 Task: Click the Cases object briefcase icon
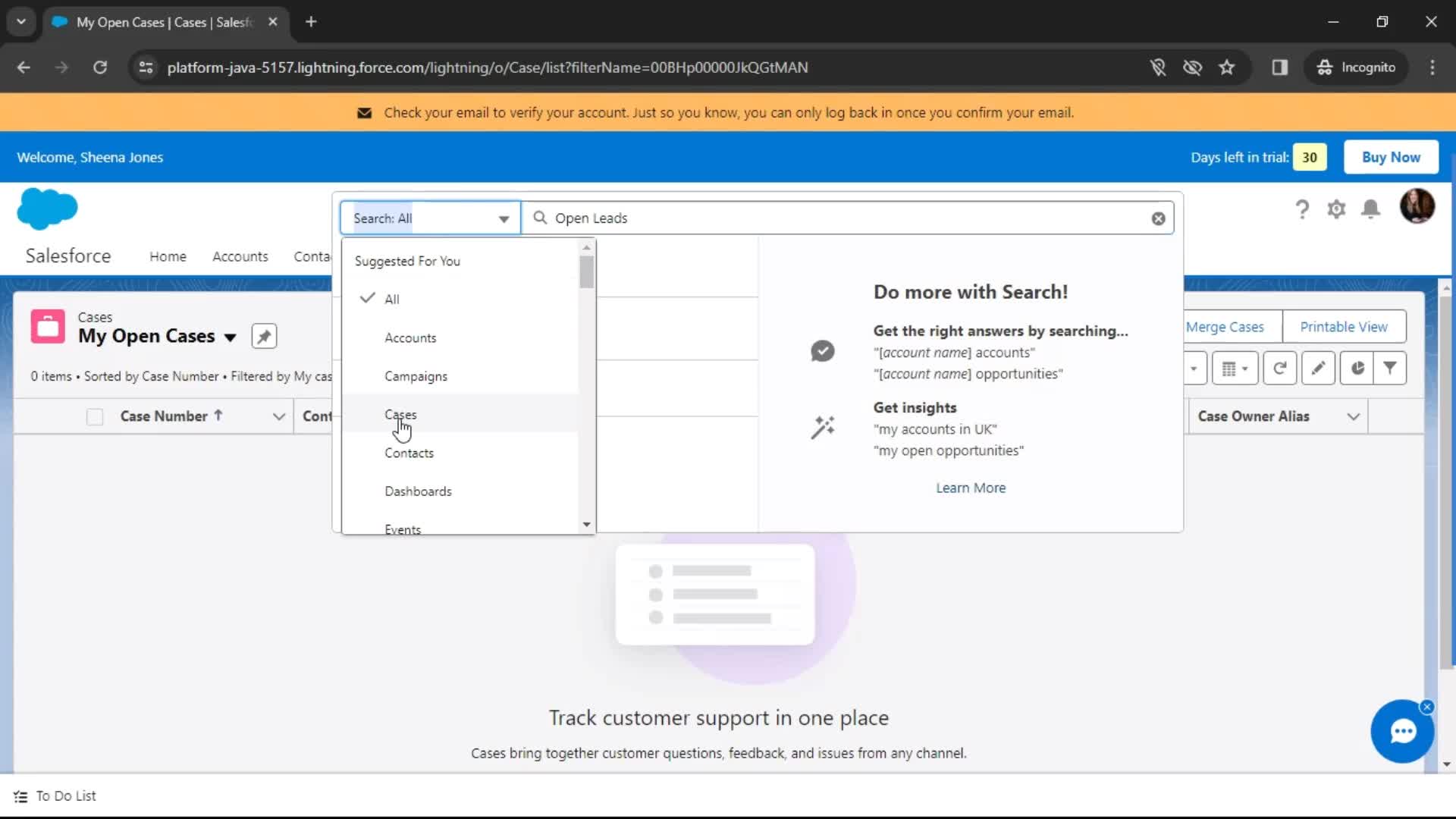click(x=48, y=327)
